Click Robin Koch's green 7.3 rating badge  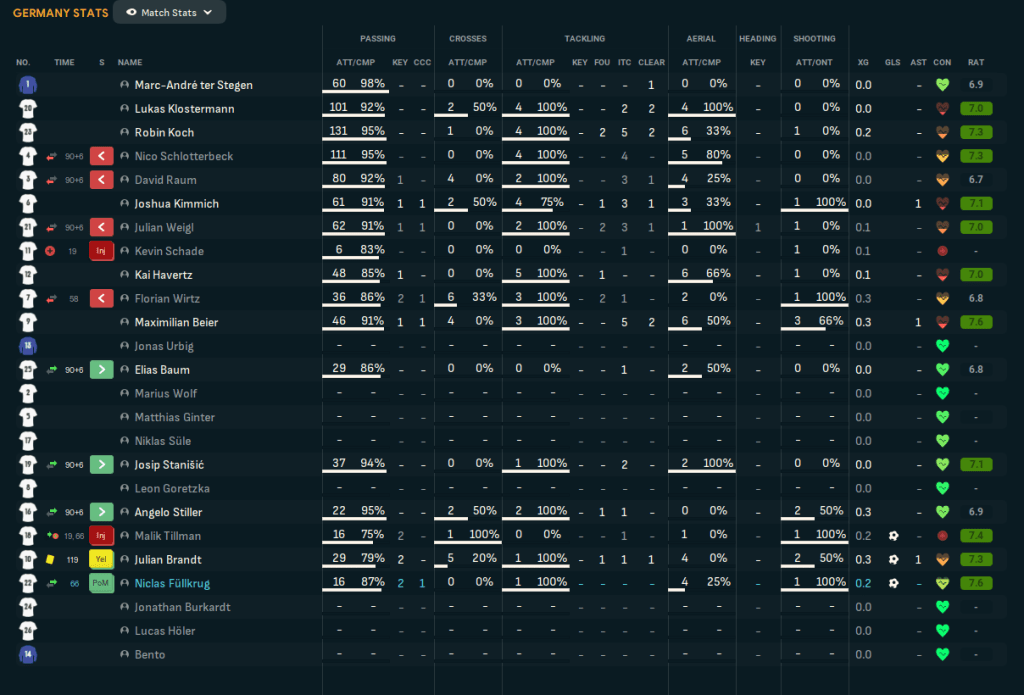tap(976, 133)
